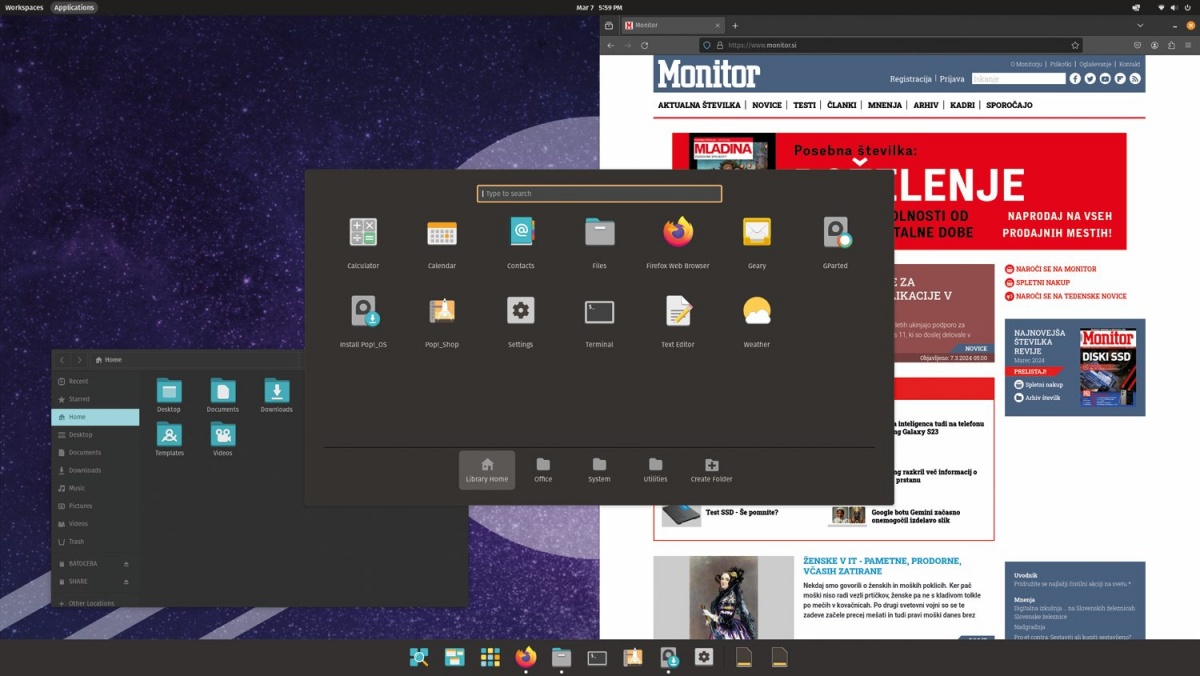Open Monitor's Facebook icon
The image size is (1200, 676).
(x=1075, y=79)
